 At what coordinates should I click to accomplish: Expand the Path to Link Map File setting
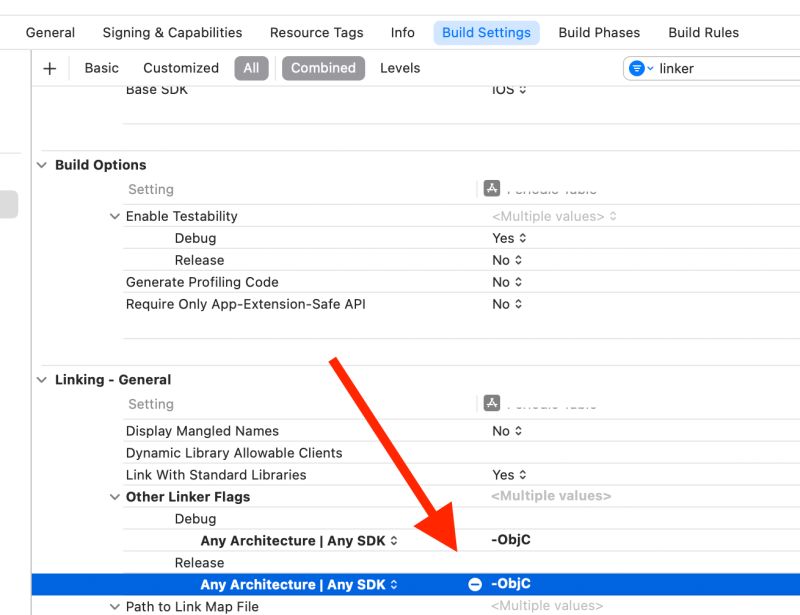point(115,606)
